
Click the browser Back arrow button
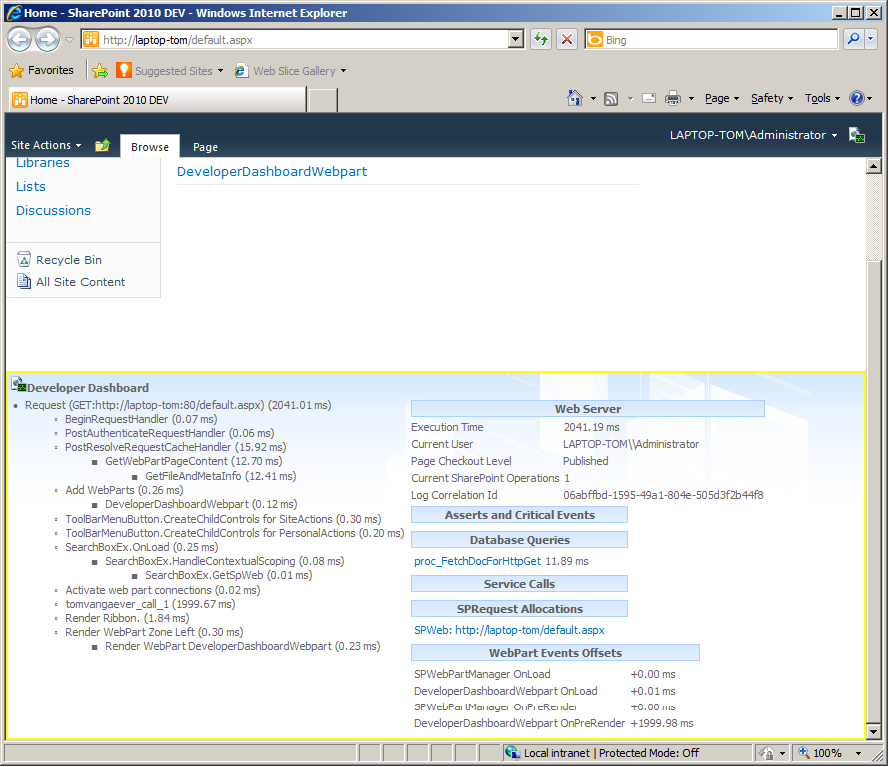[x=20, y=39]
